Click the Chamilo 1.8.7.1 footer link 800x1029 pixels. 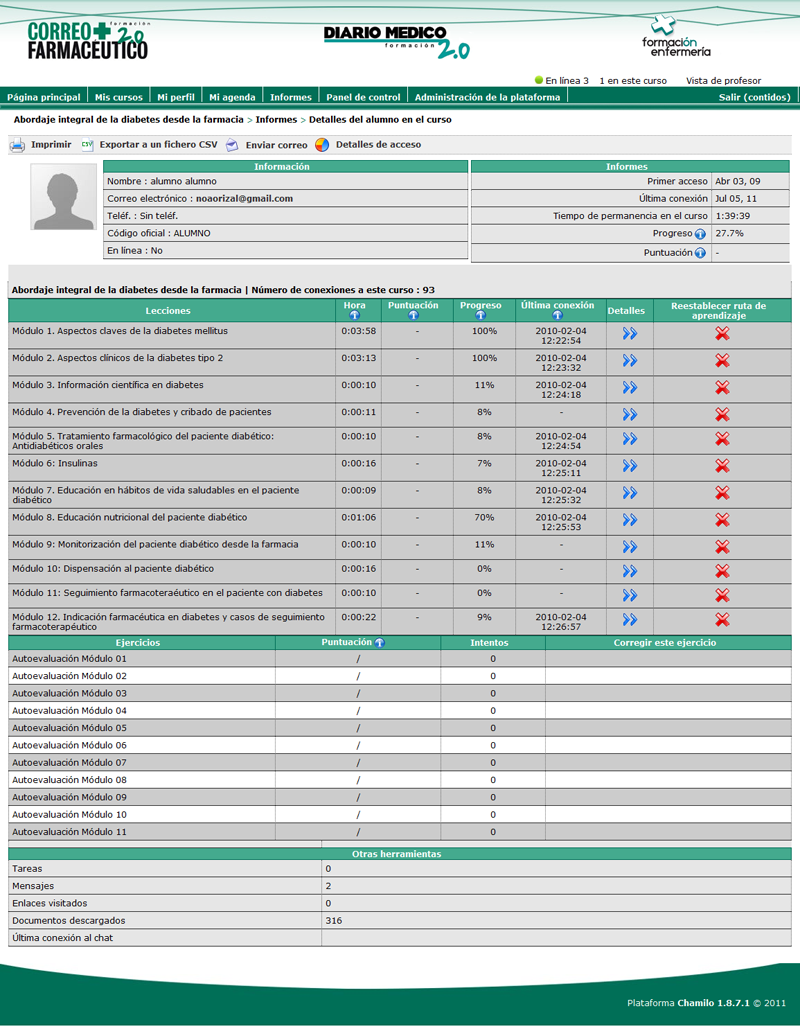[x=713, y=1003]
